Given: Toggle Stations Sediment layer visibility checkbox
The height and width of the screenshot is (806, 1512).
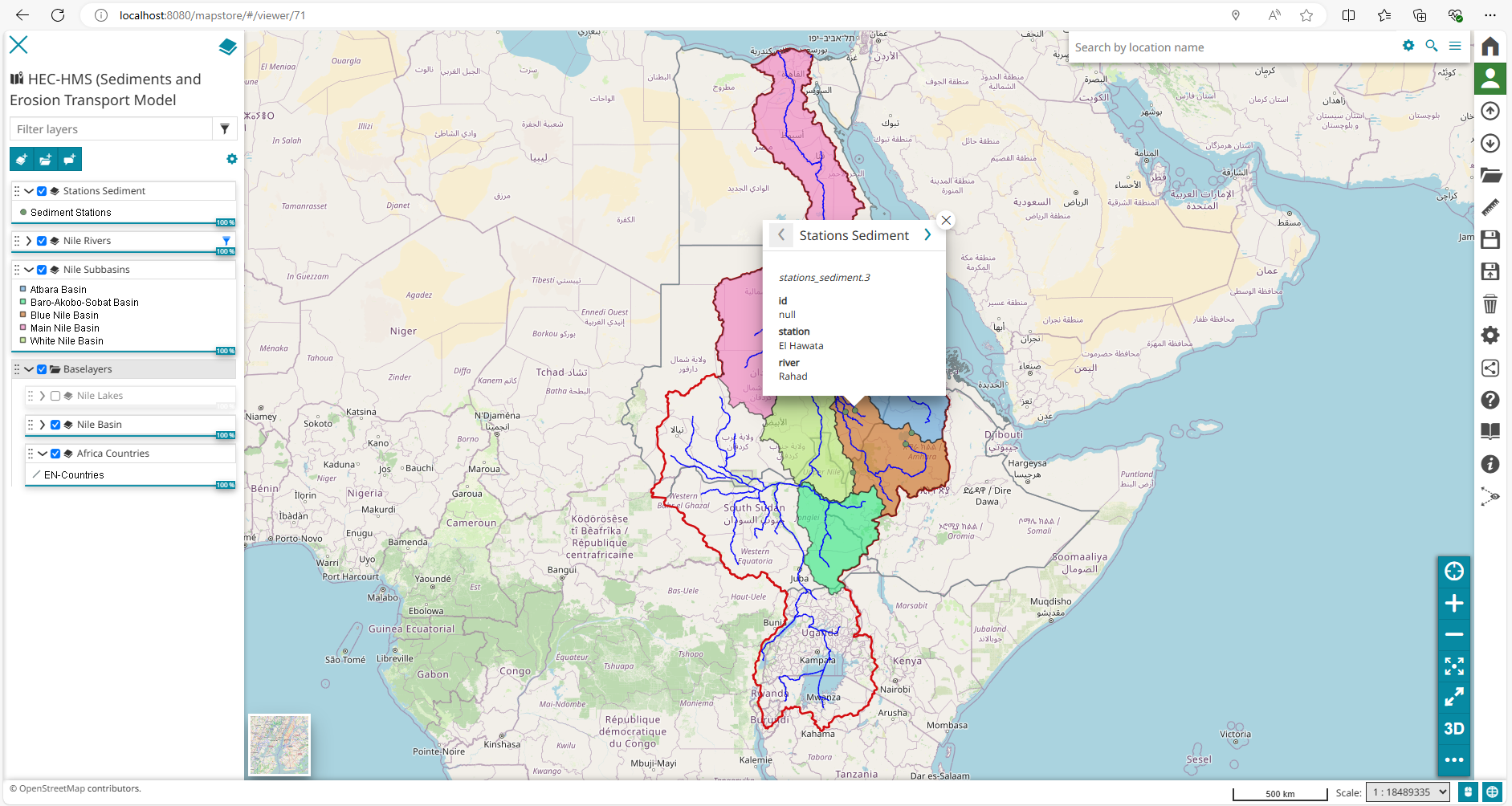Looking at the screenshot, I should pyautogui.click(x=42, y=191).
